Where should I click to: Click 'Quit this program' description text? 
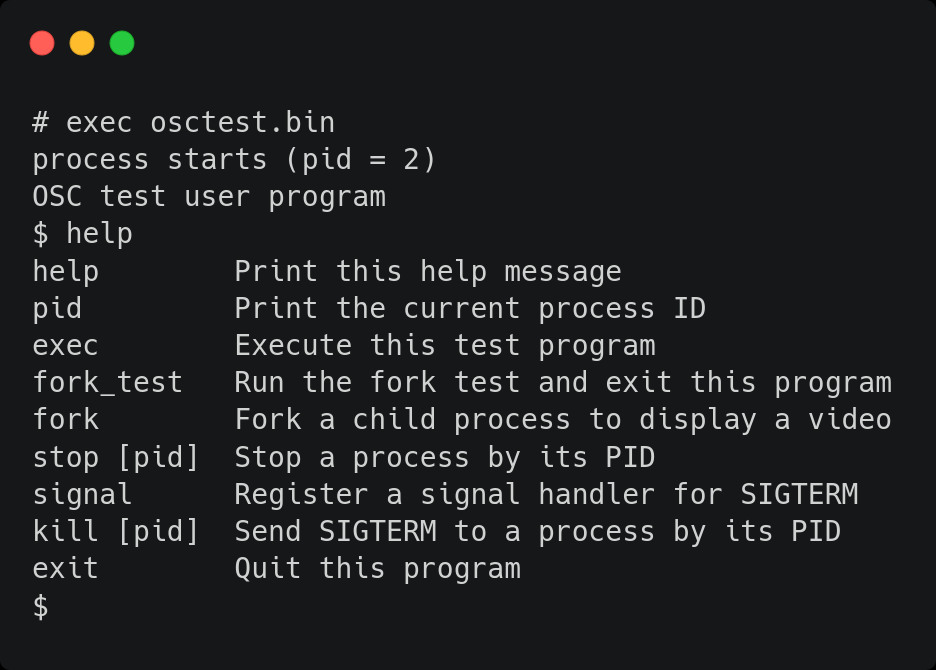(x=376, y=568)
